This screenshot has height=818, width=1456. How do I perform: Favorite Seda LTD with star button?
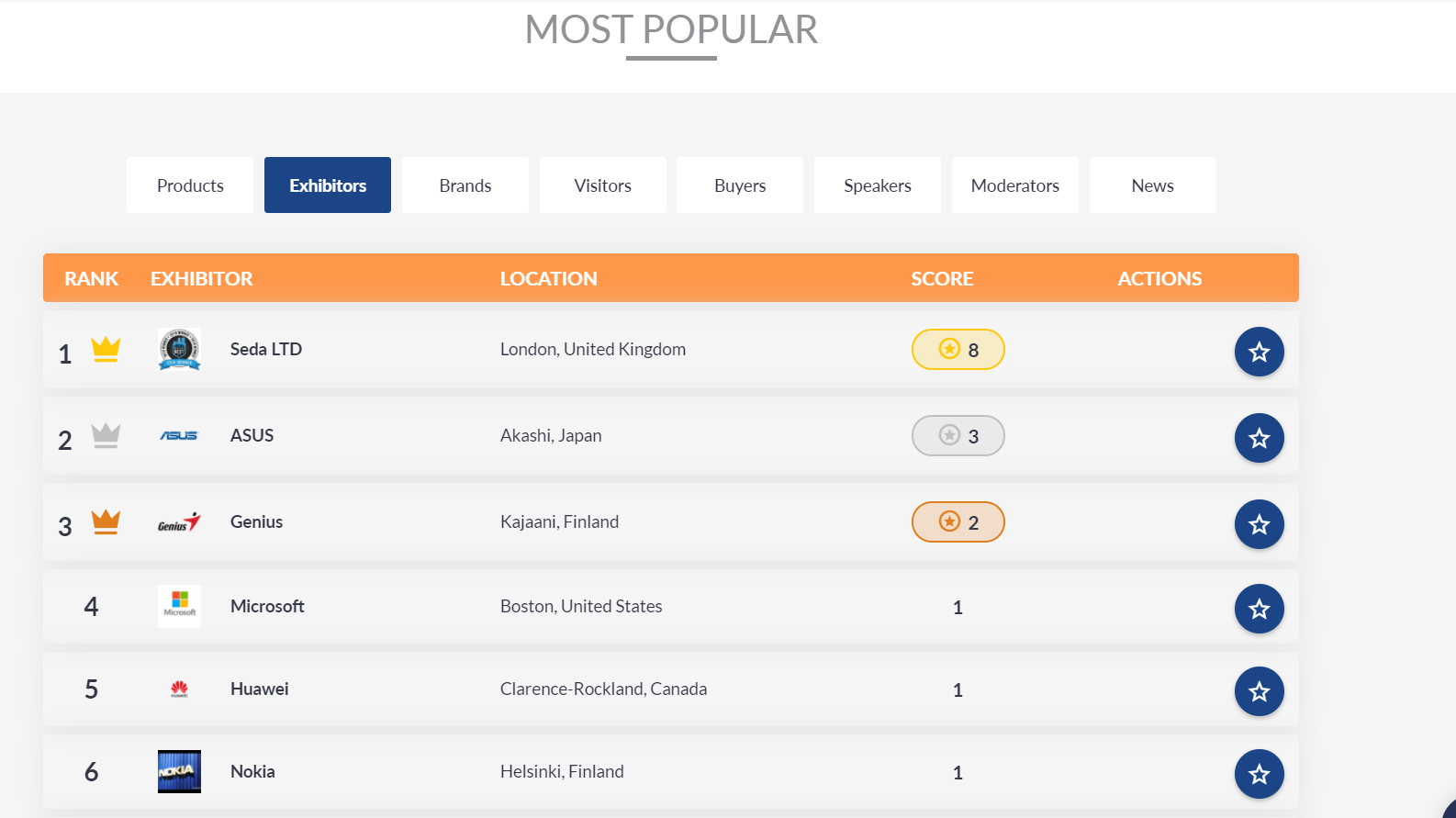(x=1259, y=352)
